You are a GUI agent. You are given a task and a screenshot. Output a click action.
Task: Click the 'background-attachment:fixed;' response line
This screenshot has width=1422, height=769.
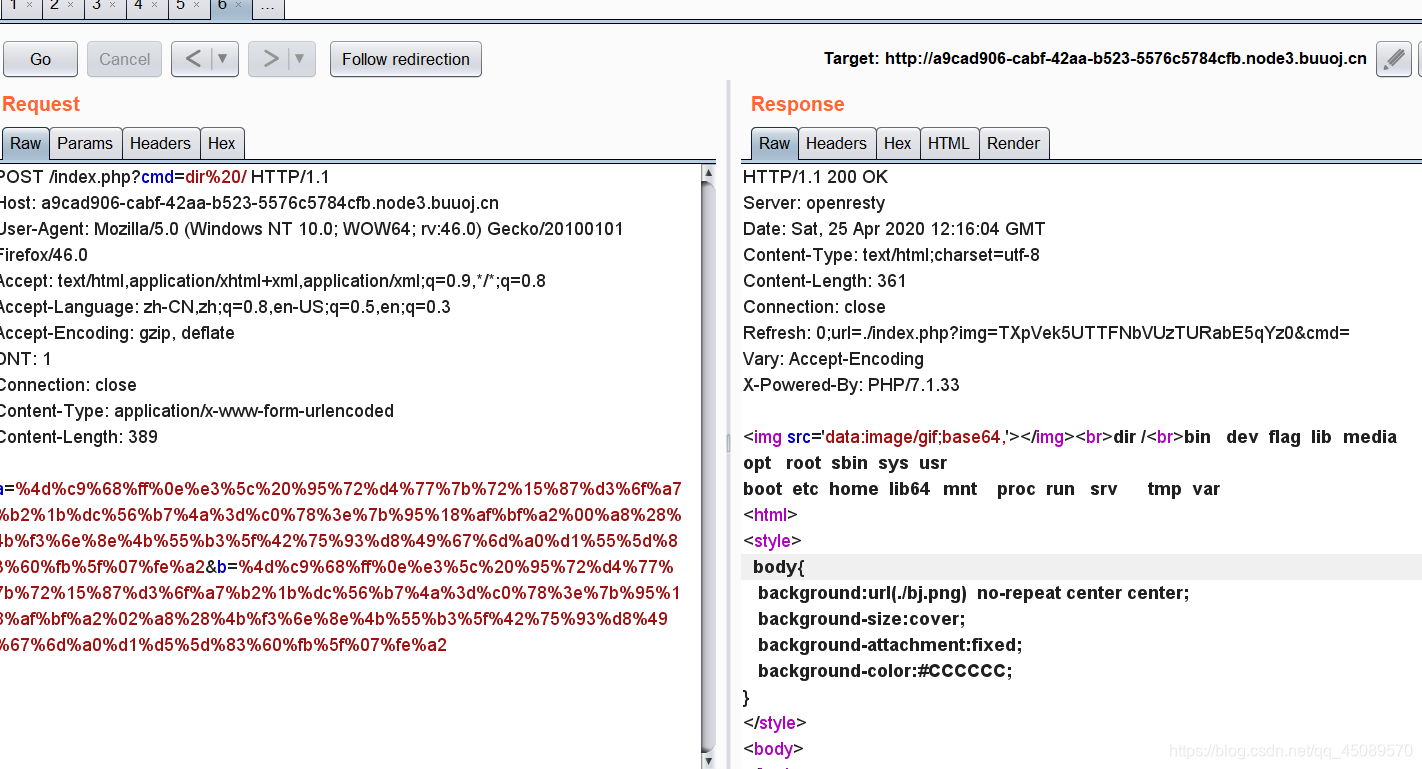click(x=890, y=645)
